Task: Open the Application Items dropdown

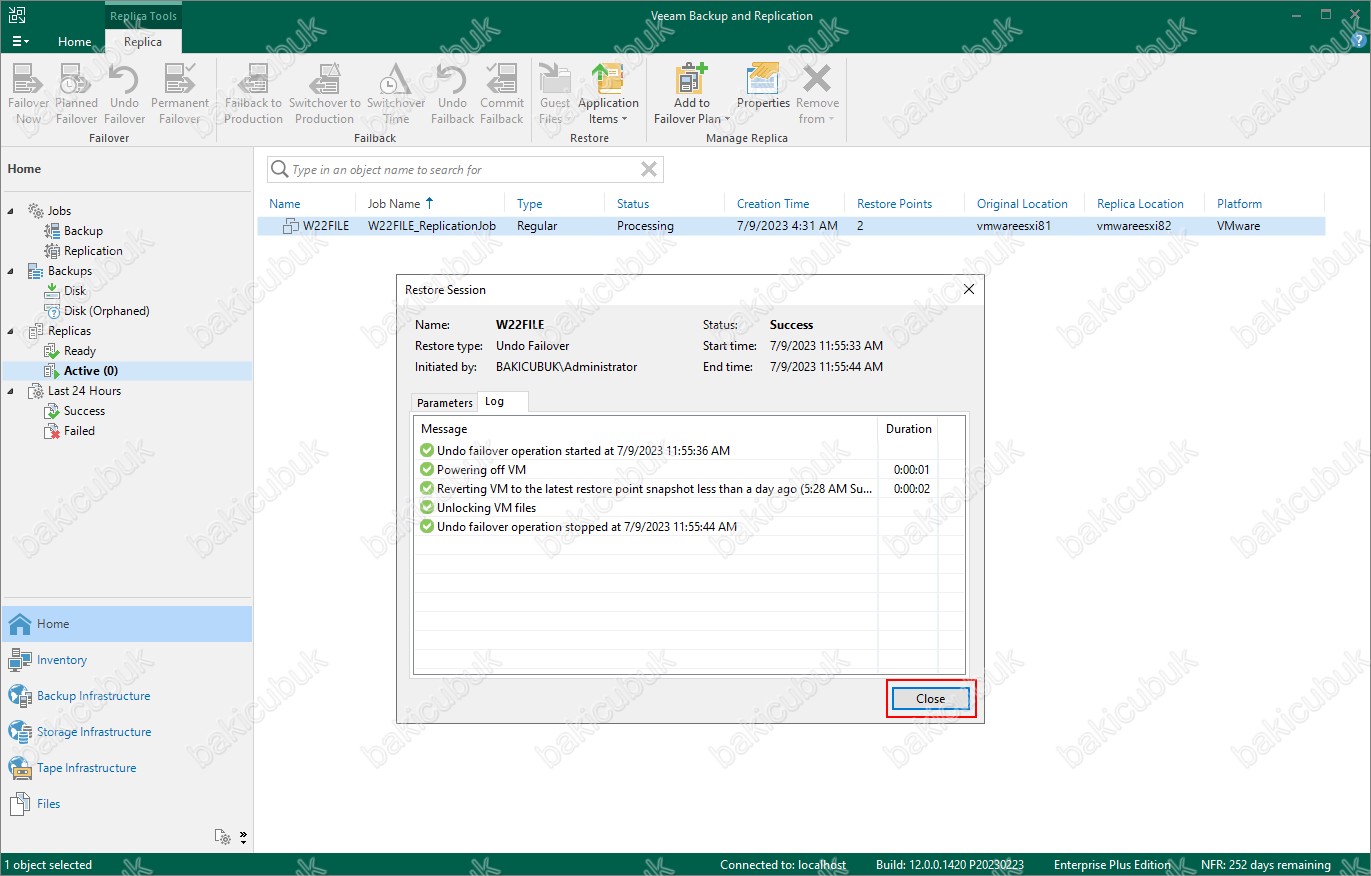Action: click(x=608, y=94)
